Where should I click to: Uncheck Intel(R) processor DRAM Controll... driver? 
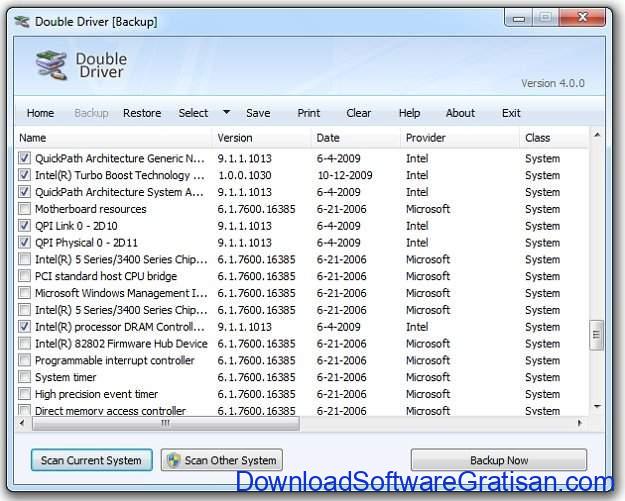pos(24,326)
